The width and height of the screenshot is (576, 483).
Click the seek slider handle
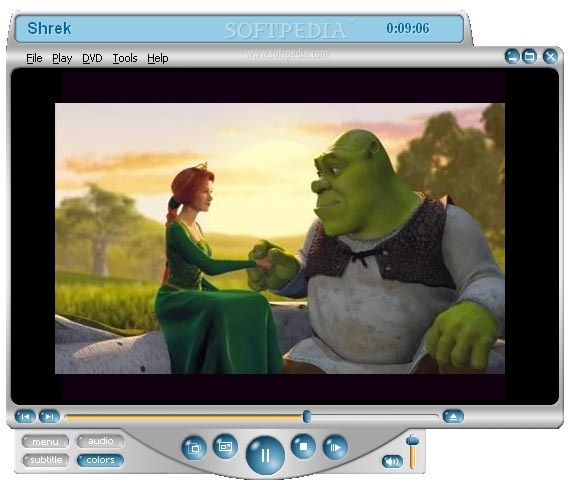click(x=307, y=417)
